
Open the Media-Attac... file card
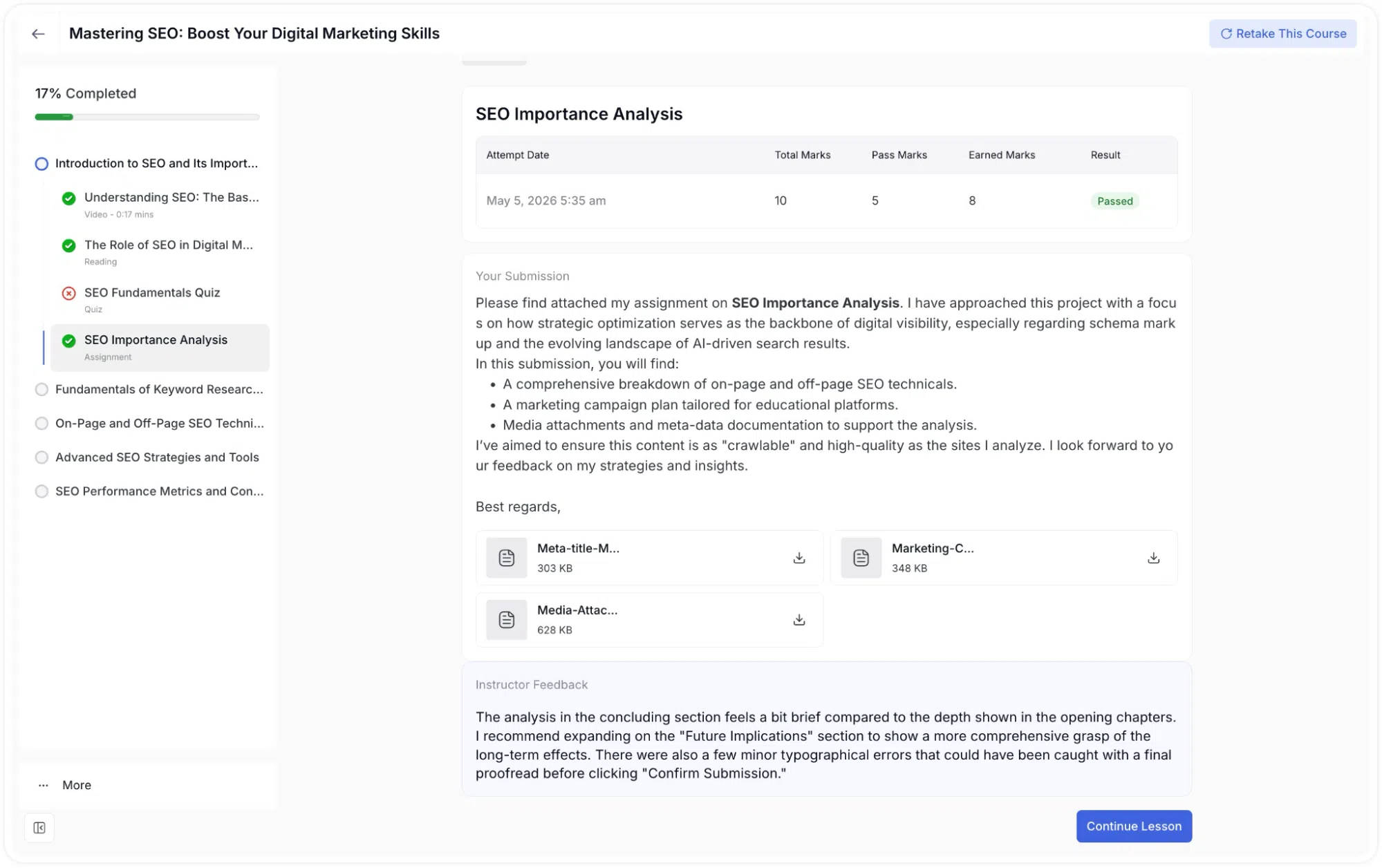coord(649,620)
